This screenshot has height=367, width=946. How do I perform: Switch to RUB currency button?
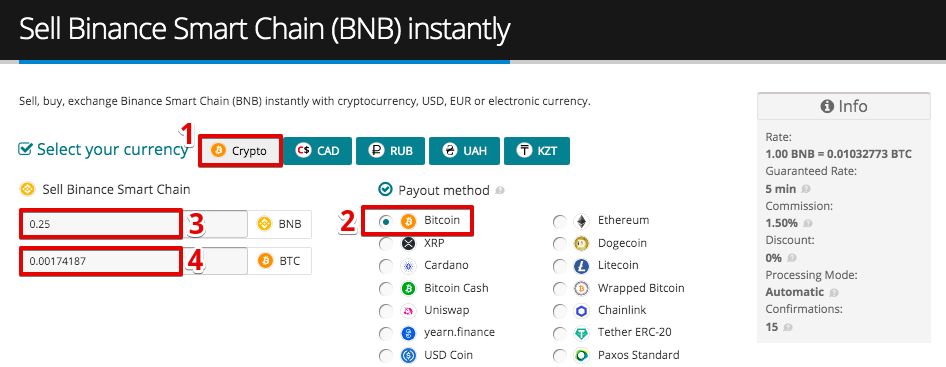click(x=390, y=151)
